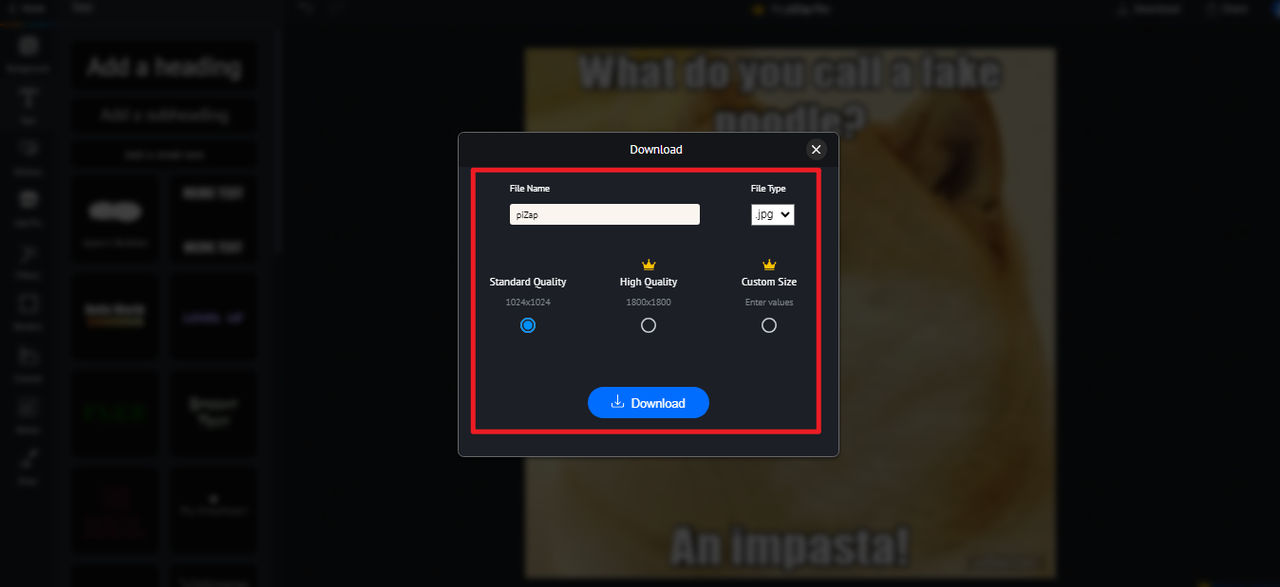The image size is (1280, 587).
Task: Click the File Name field containing piZap
Action: (x=605, y=214)
